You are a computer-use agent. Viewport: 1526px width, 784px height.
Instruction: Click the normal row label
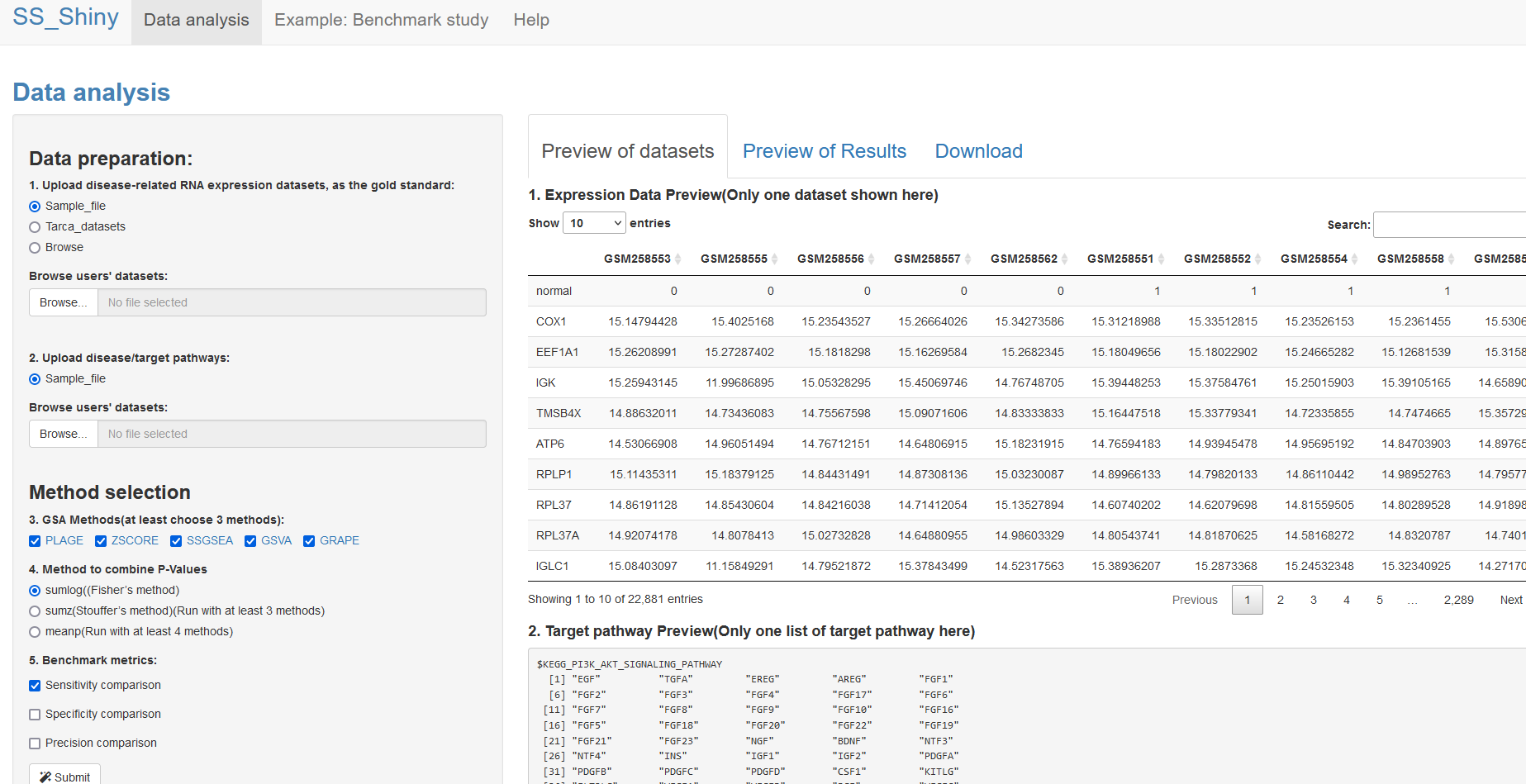coord(554,291)
